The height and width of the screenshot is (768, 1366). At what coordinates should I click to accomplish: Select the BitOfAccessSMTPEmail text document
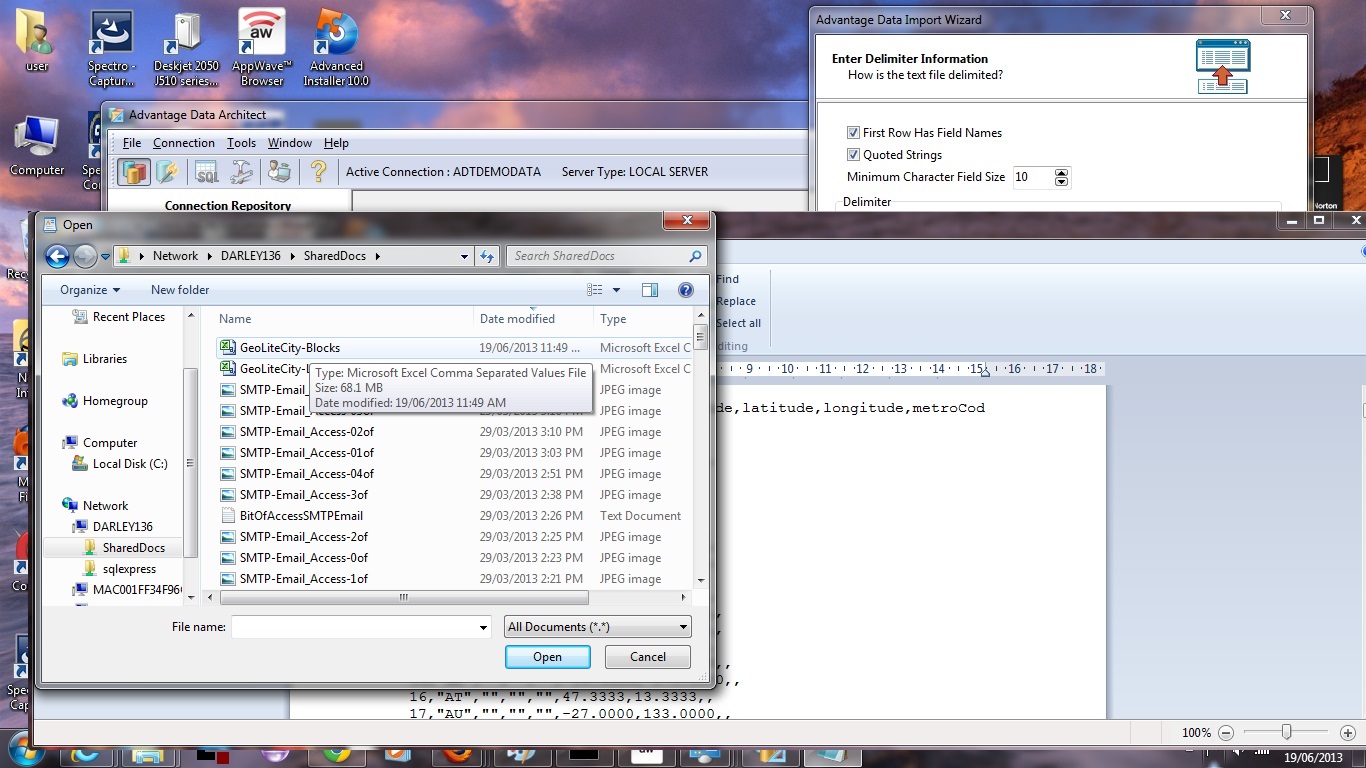[301, 516]
